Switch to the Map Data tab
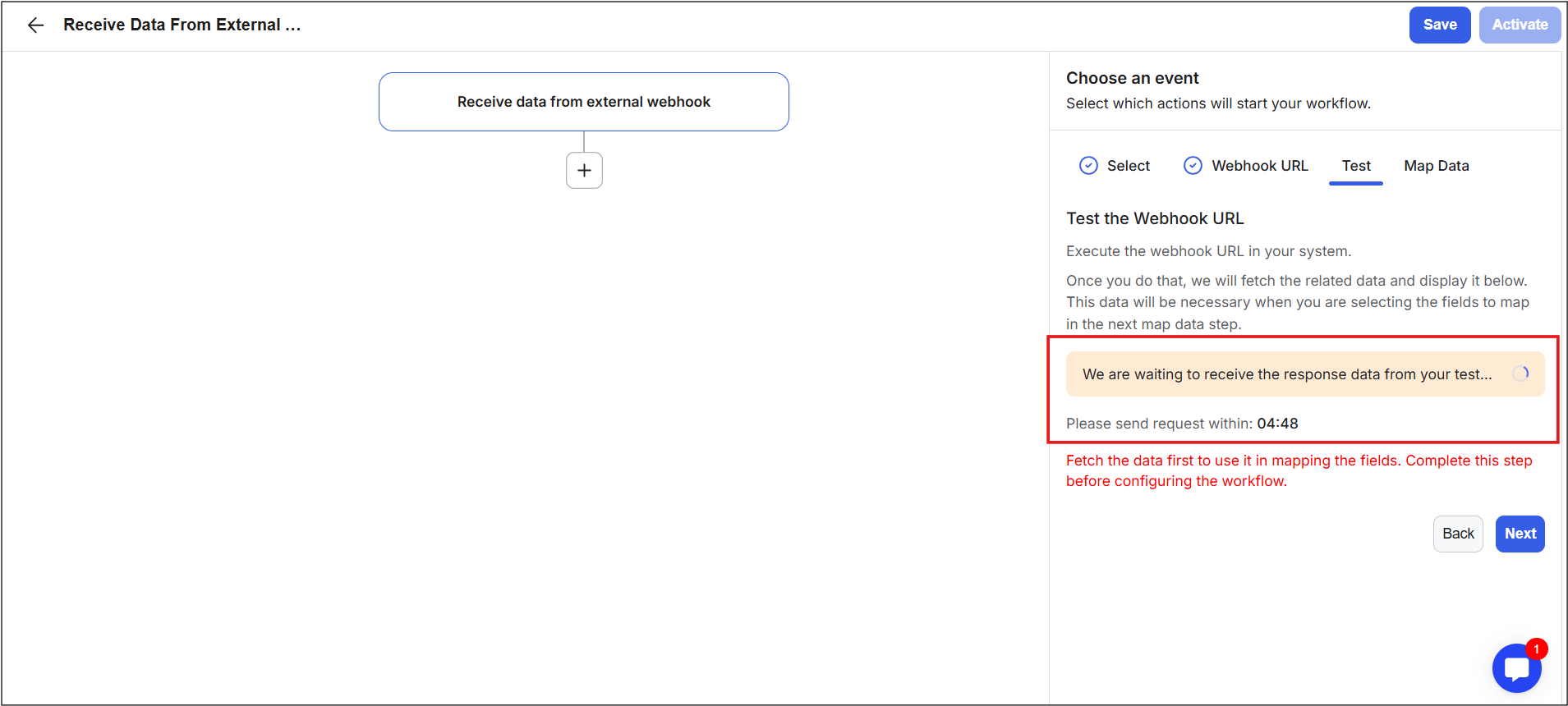Image resolution: width=1568 pixels, height=706 pixels. (1436, 166)
